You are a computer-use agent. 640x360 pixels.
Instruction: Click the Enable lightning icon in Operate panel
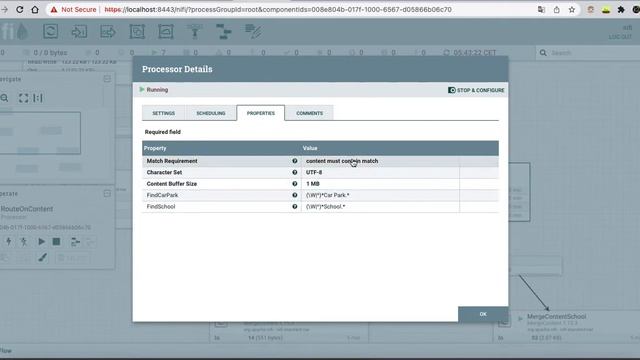[x=9, y=242]
